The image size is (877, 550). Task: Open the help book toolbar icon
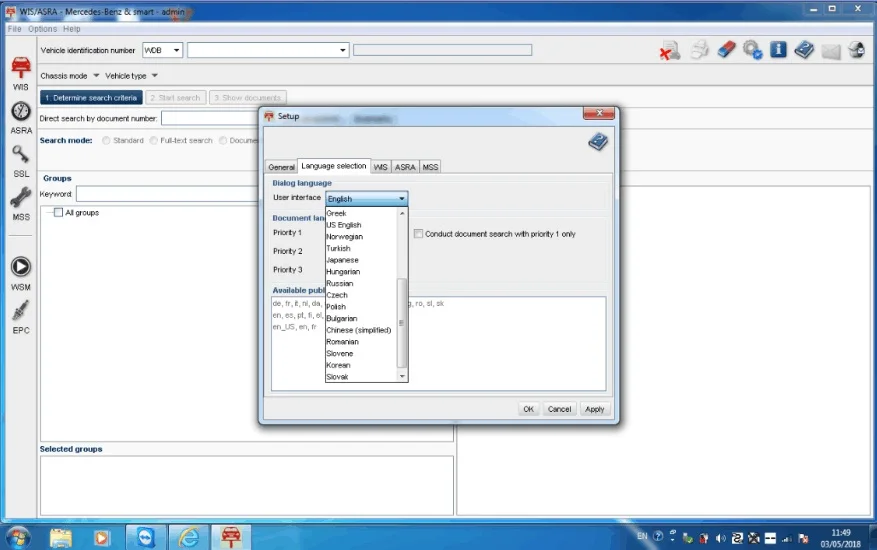804,50
